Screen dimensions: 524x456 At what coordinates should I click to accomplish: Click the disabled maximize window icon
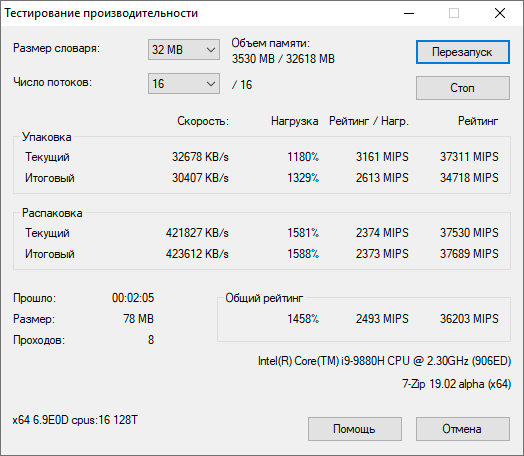point(454,13)
